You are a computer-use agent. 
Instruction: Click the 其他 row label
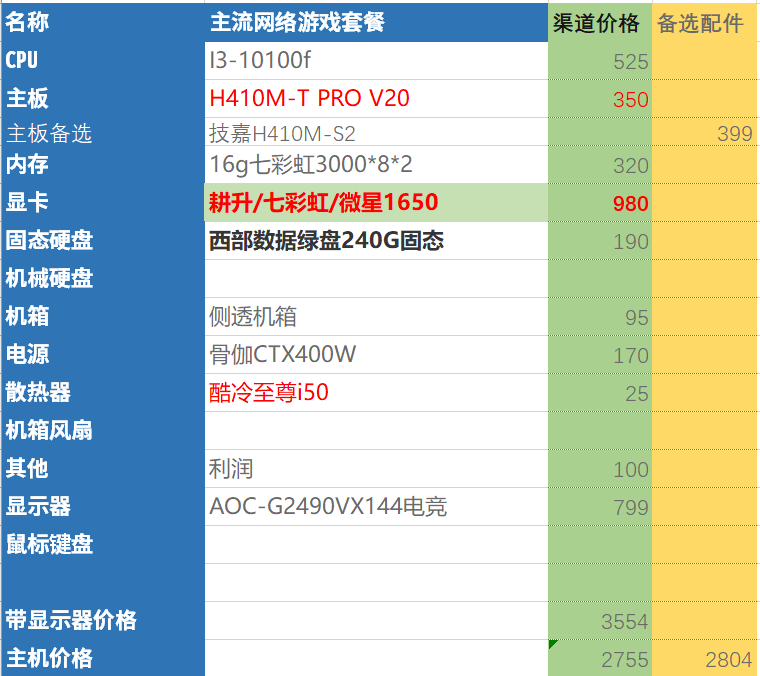click(103, 469)
